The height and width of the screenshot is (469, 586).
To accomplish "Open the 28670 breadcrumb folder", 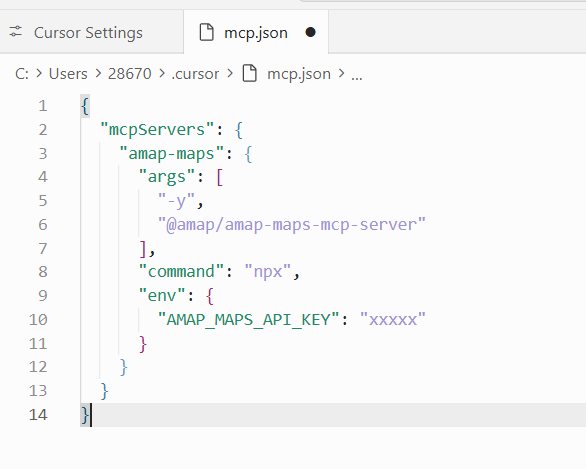I will click(130, 74).
